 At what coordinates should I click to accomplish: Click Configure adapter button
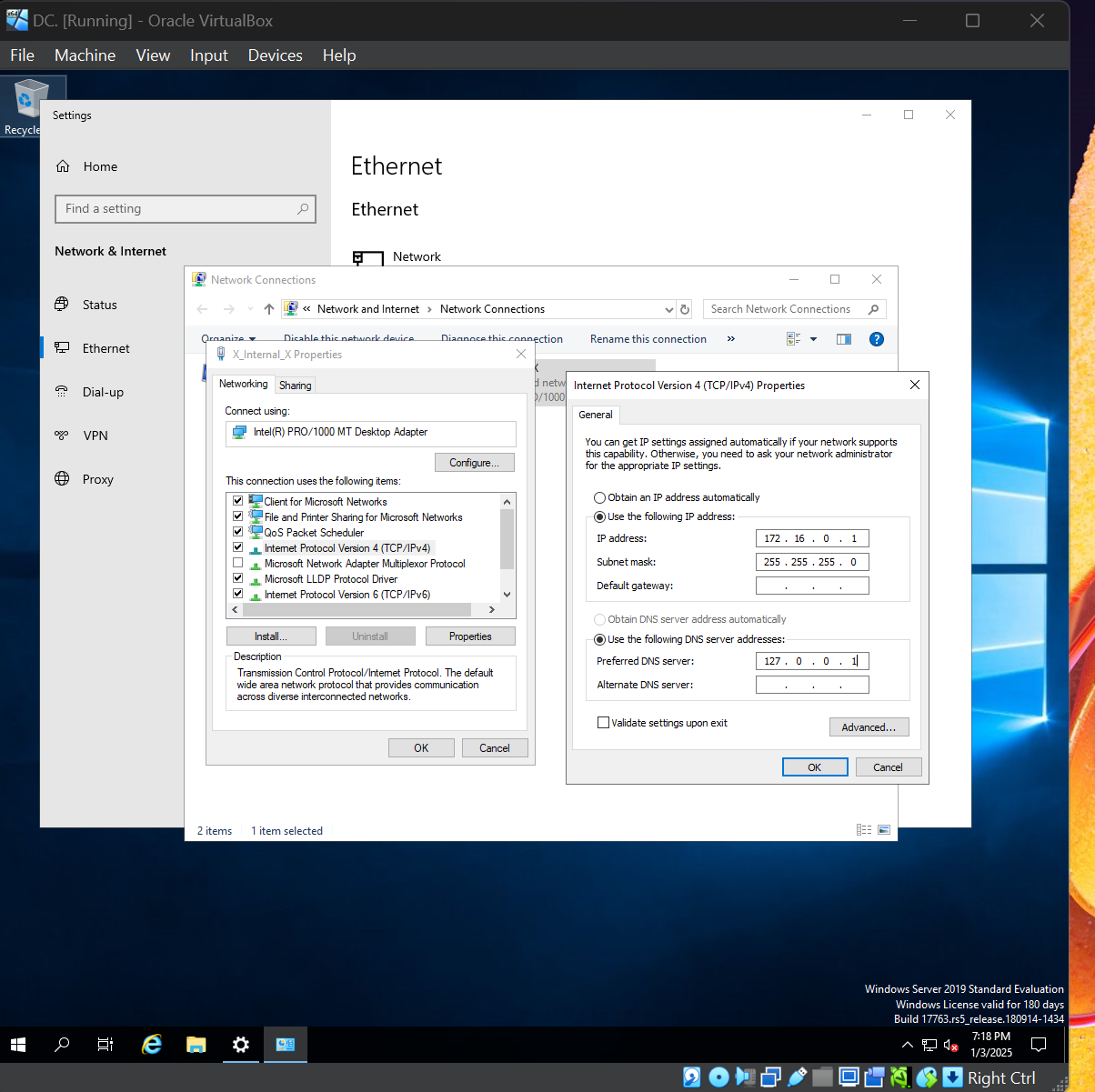(475, 463)
